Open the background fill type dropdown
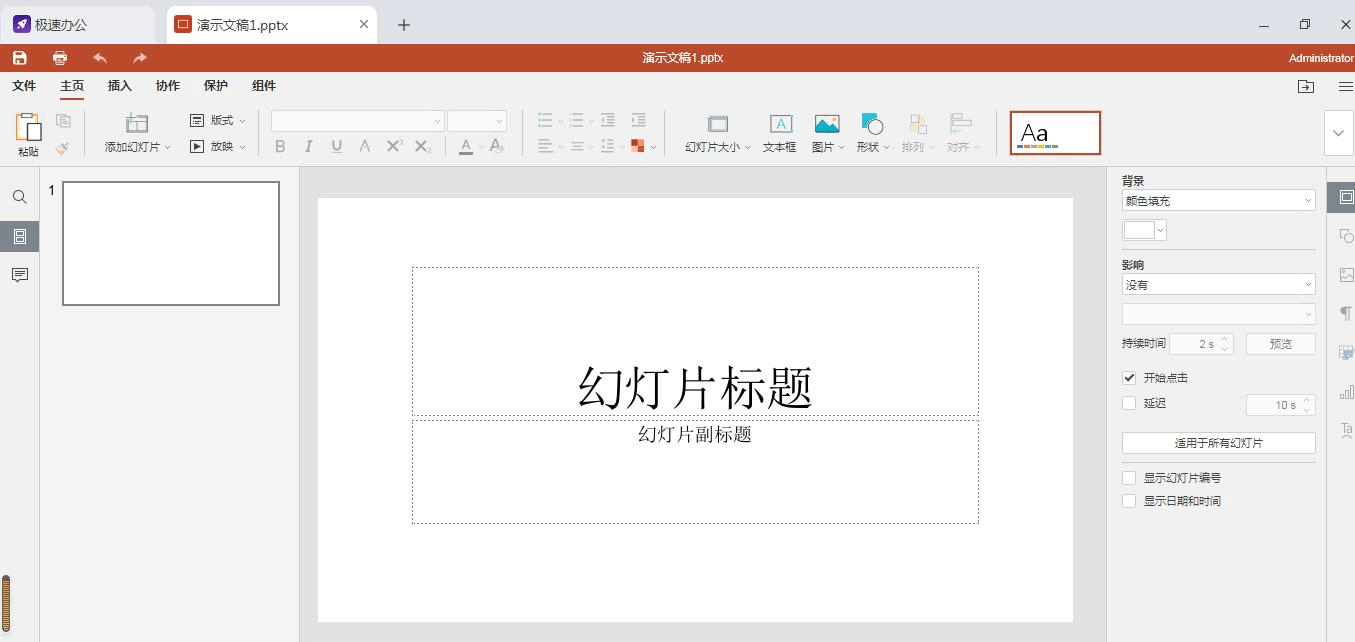Image resolution: width=1355 pixels, height=642 pixels. click(1217, 200)
